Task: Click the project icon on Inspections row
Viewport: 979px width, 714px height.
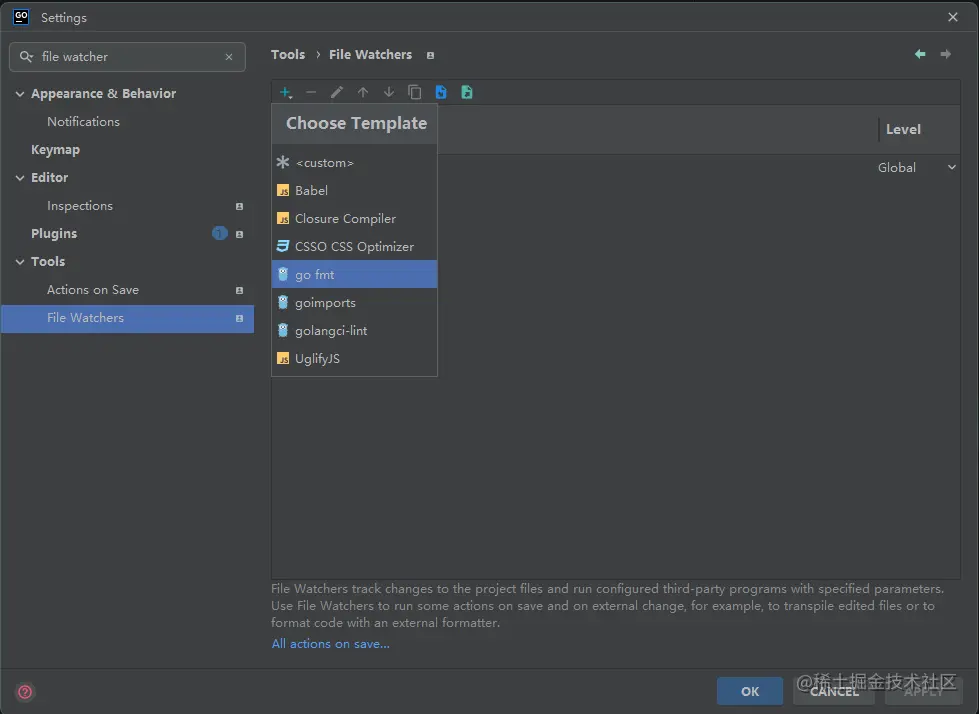Action: pyautogui.click(x=239, y=206)
